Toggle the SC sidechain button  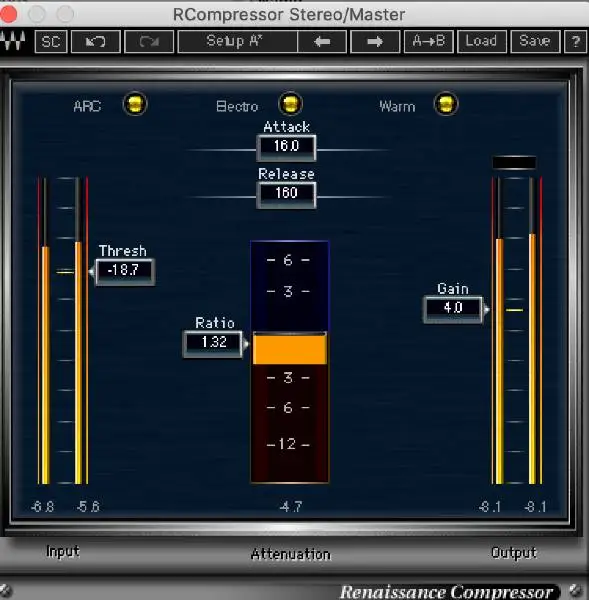51,41
